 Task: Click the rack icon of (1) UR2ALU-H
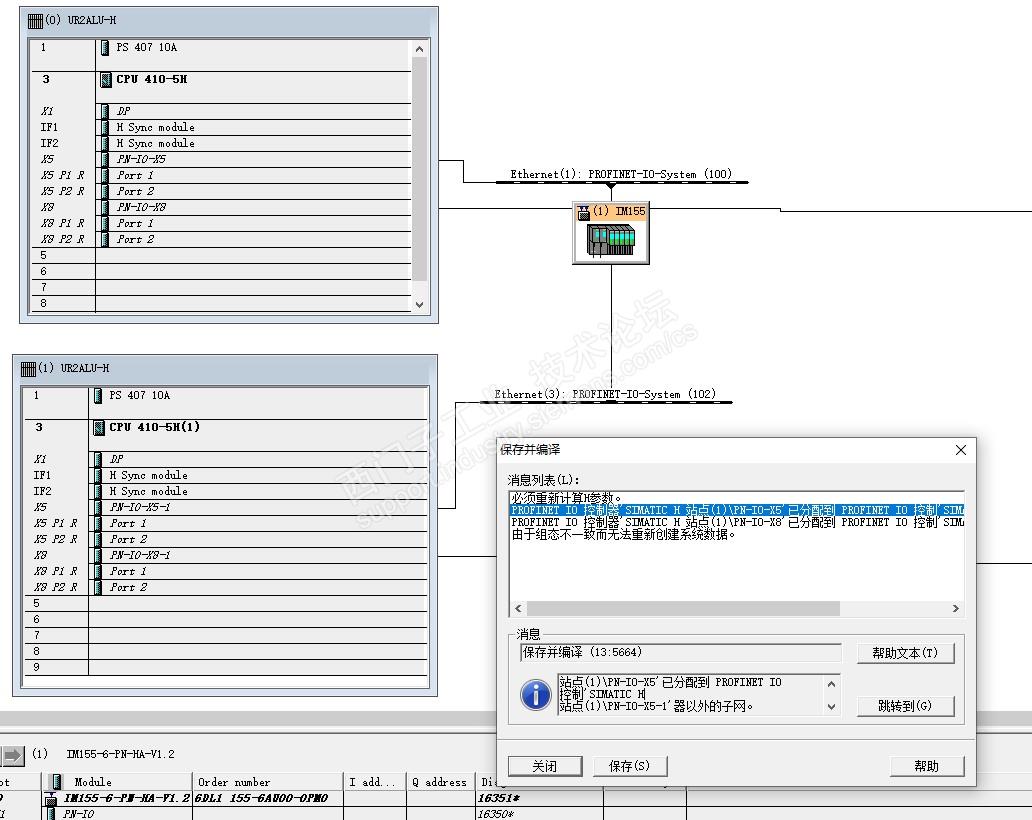coord(28,369)
